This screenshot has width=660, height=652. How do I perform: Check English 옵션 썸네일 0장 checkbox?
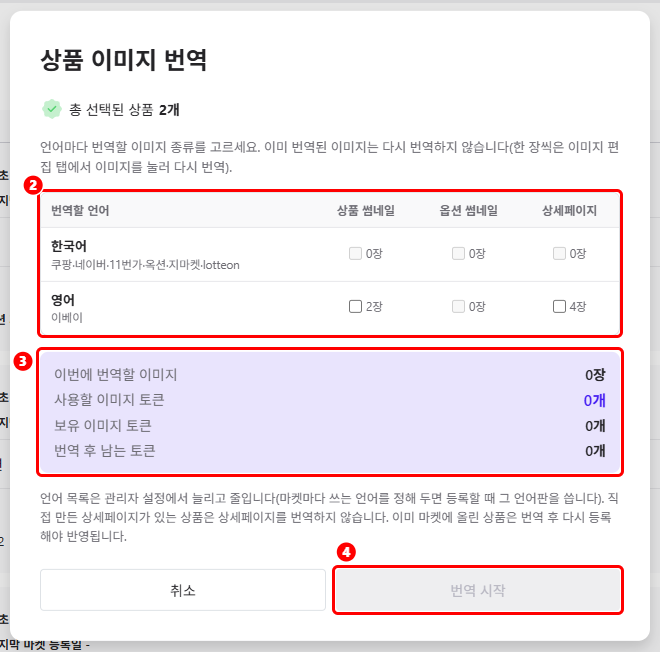coord(458,306)
